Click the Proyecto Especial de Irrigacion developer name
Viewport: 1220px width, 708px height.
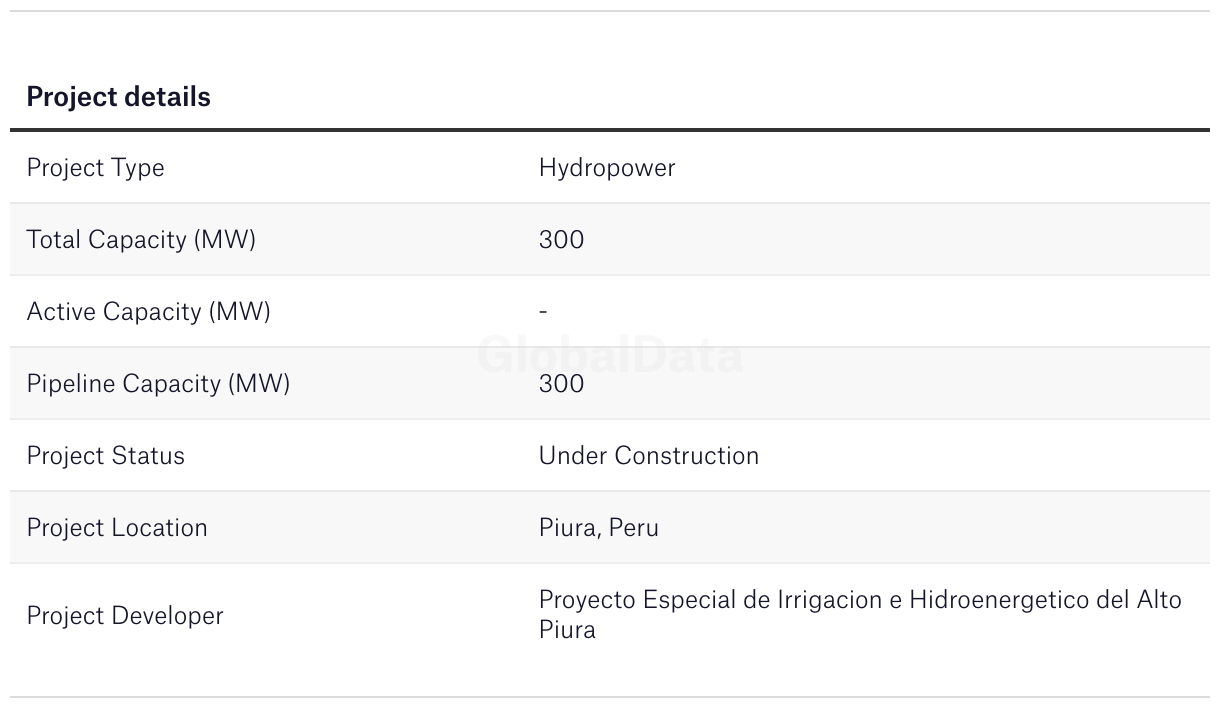(x=860, y=615)
